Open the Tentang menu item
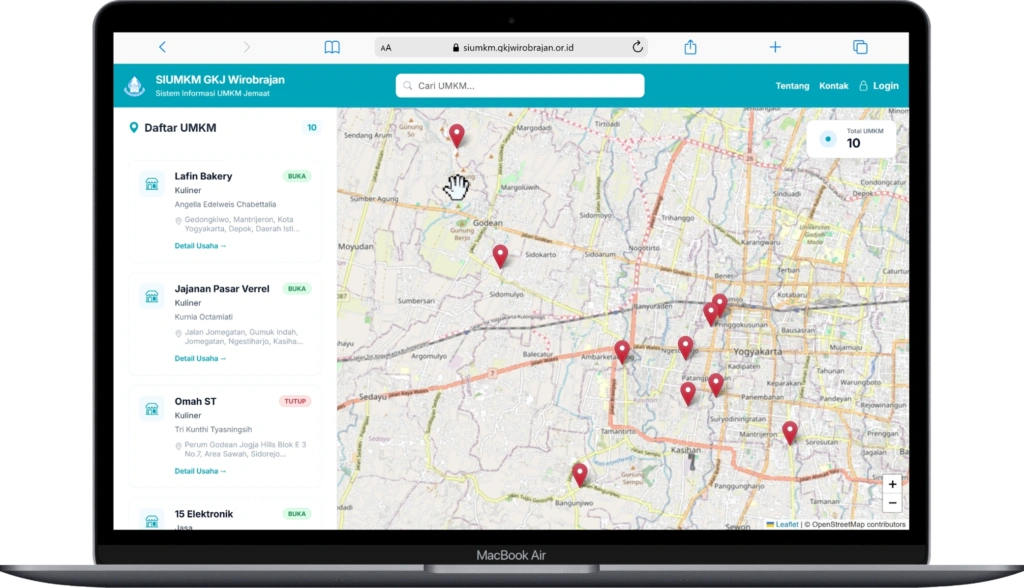Screen dimensions: 1024x588 pyautogui.click(x=792, y=86)
